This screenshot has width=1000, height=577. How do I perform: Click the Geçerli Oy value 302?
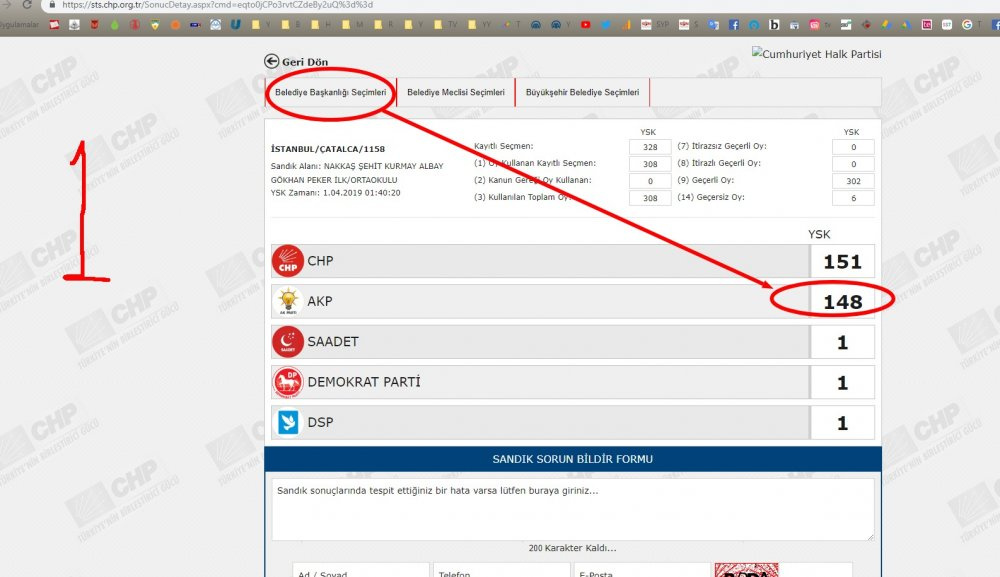[x=853, y=181]
